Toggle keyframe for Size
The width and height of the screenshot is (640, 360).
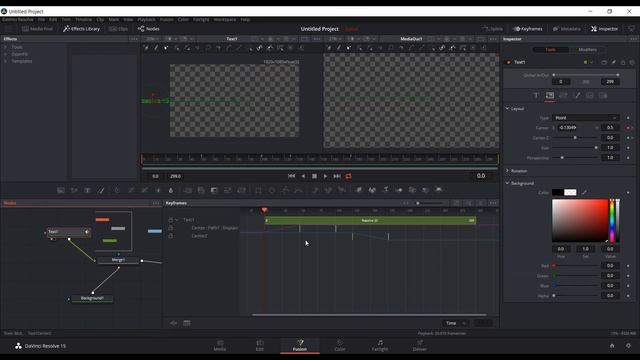[x=628, y=148]
